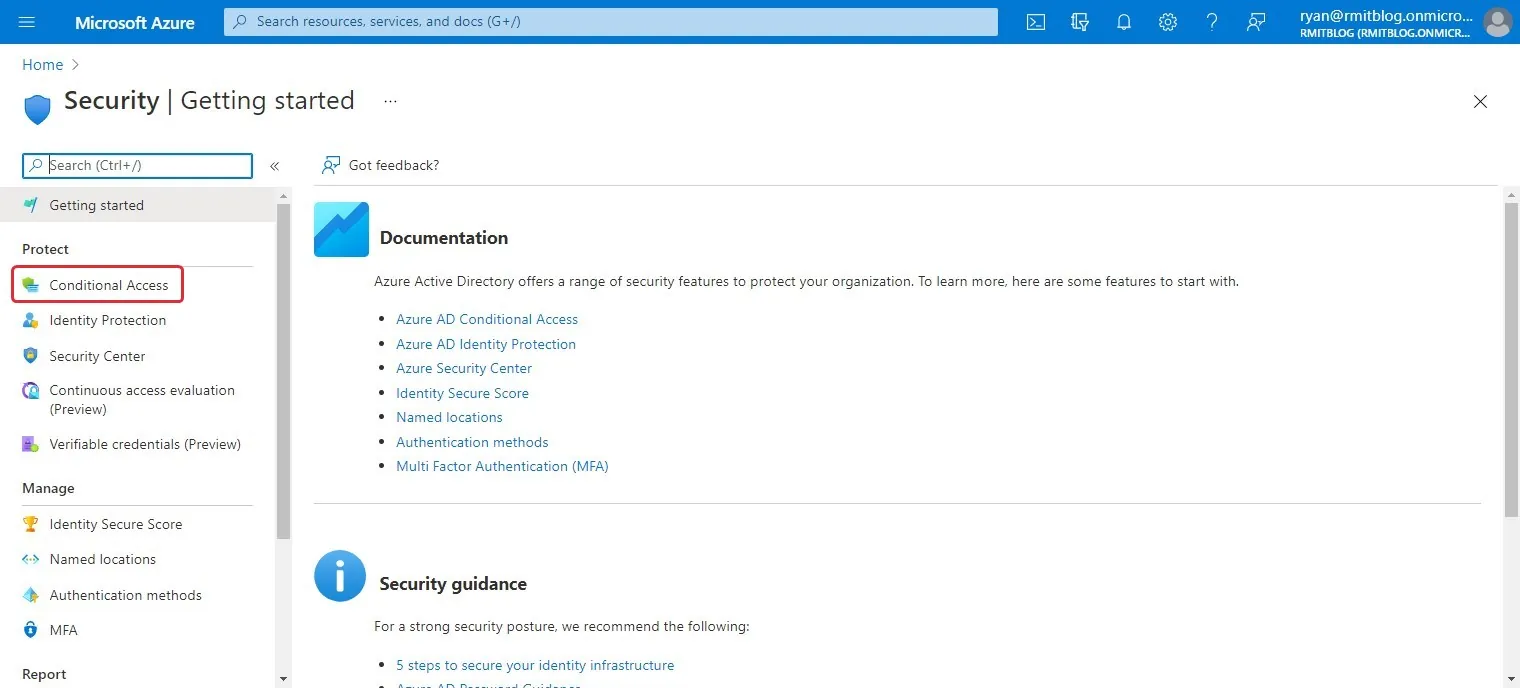Click the Named locations arrows icon
Image resolution: width=1520 pixels, height=688 pixels.
(31, 559)
